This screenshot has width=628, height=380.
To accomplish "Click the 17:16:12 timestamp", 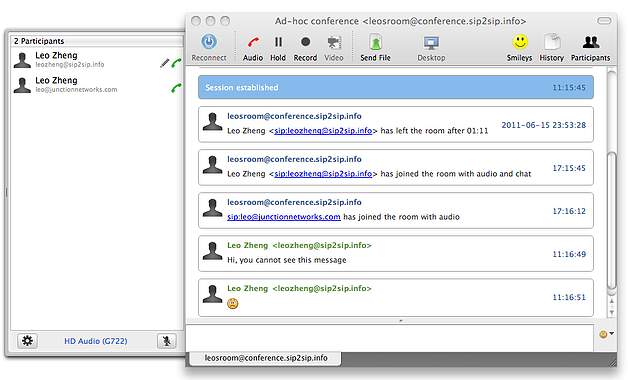I will tap(569, 211).
